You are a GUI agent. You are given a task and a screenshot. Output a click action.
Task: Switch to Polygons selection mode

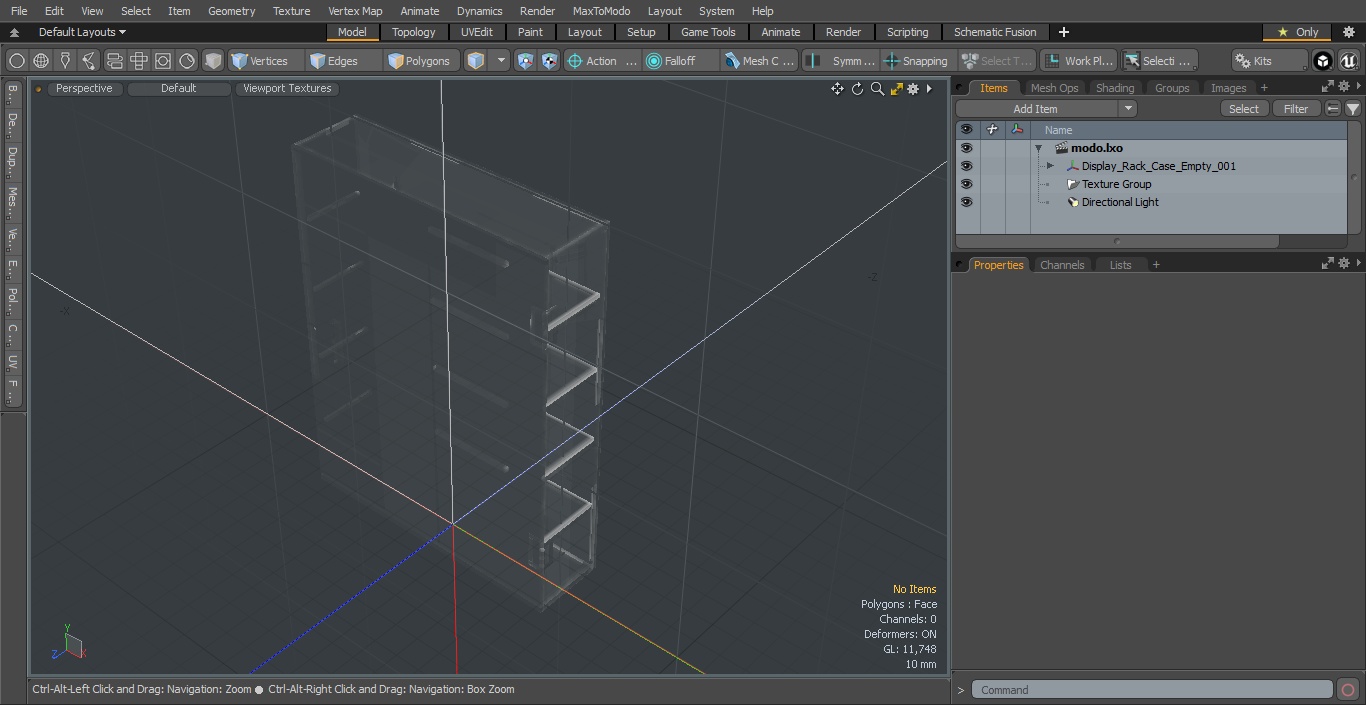click(420, 61)
